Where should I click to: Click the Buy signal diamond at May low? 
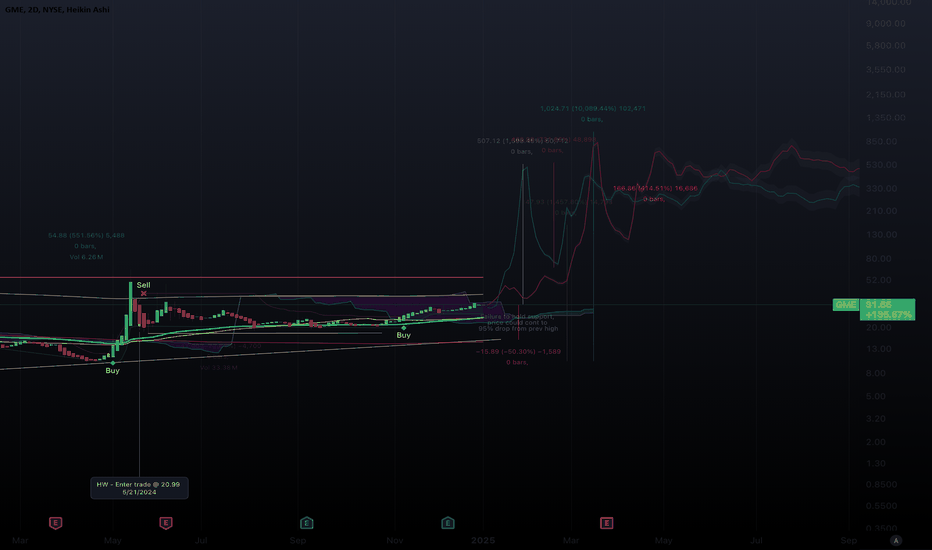point(113,363)
